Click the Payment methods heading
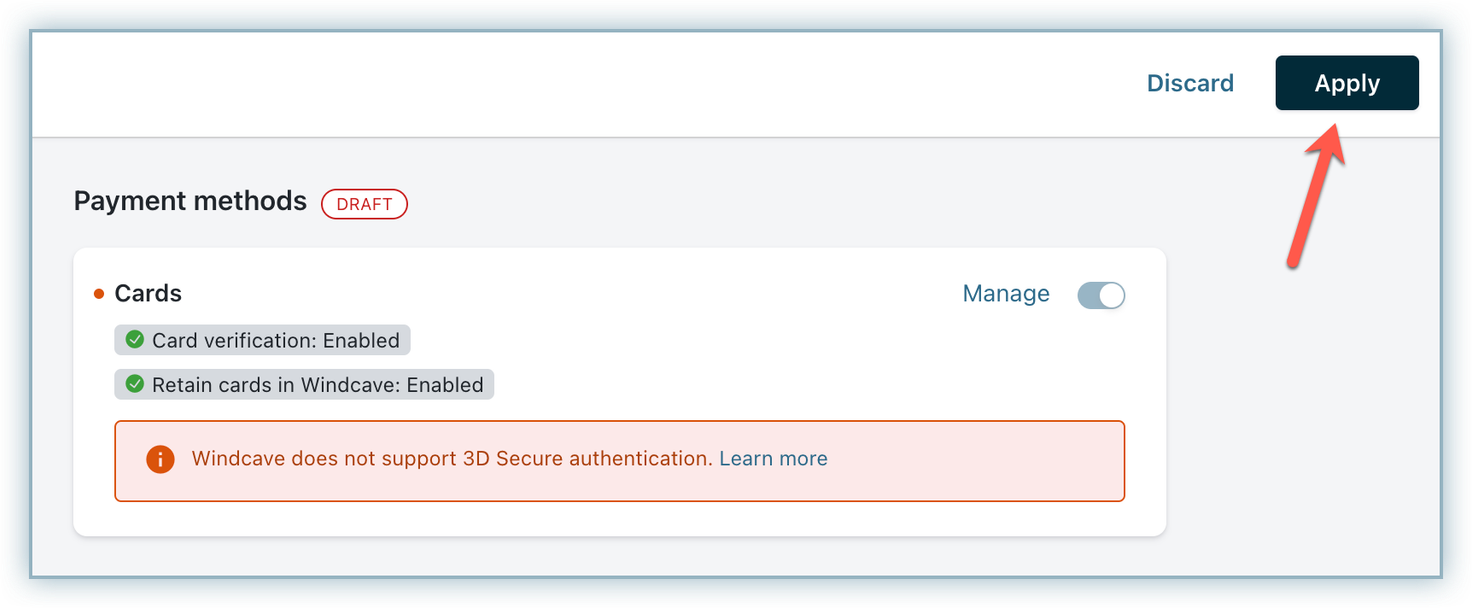The height and width of the screenshot is (608, 1472). [x=190, y=201]
